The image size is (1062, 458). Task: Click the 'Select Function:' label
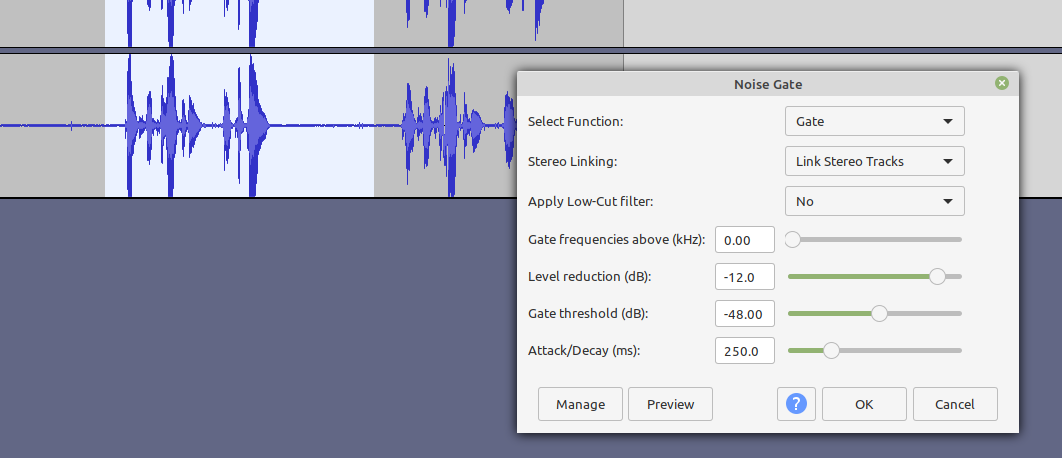[575, 122]
